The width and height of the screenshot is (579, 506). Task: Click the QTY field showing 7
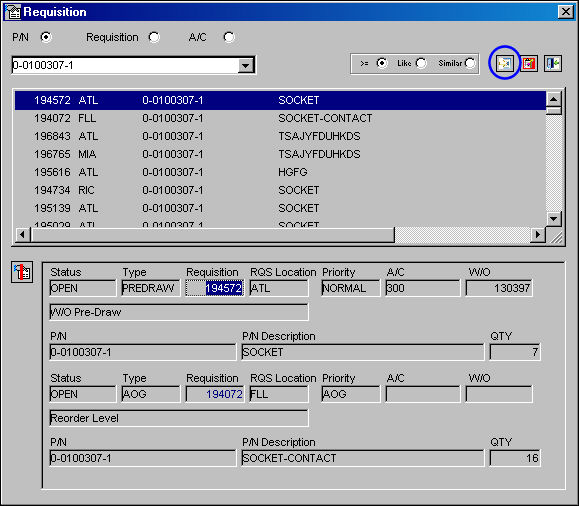[x=515, y=352]
